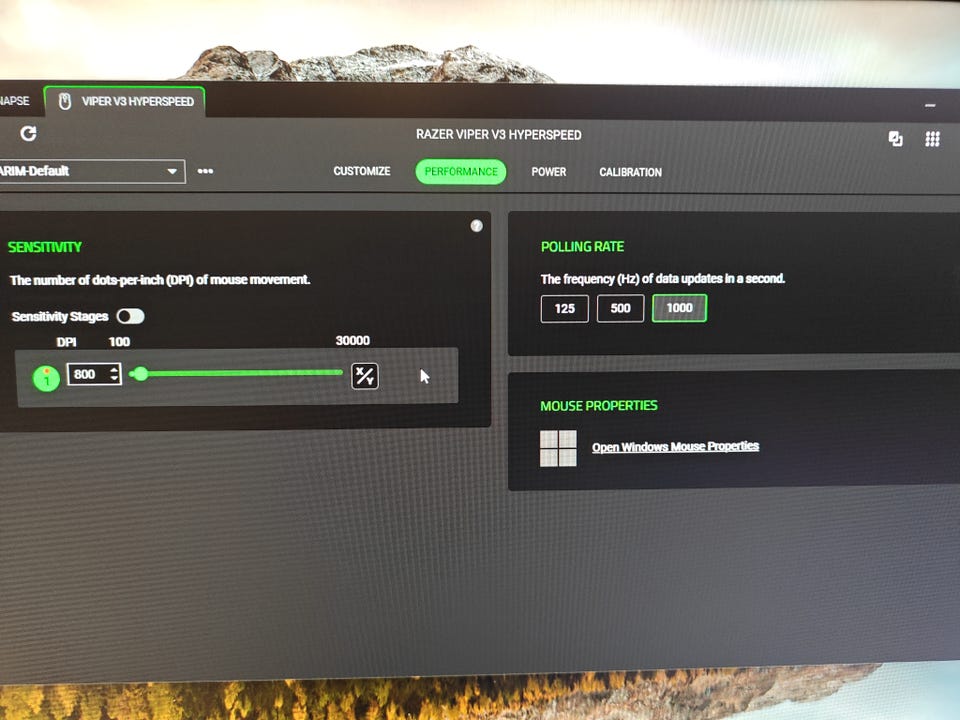Viewport: 960px width, 720px height.
Task: Set polling rate to 1000
Action: (680, 308)
